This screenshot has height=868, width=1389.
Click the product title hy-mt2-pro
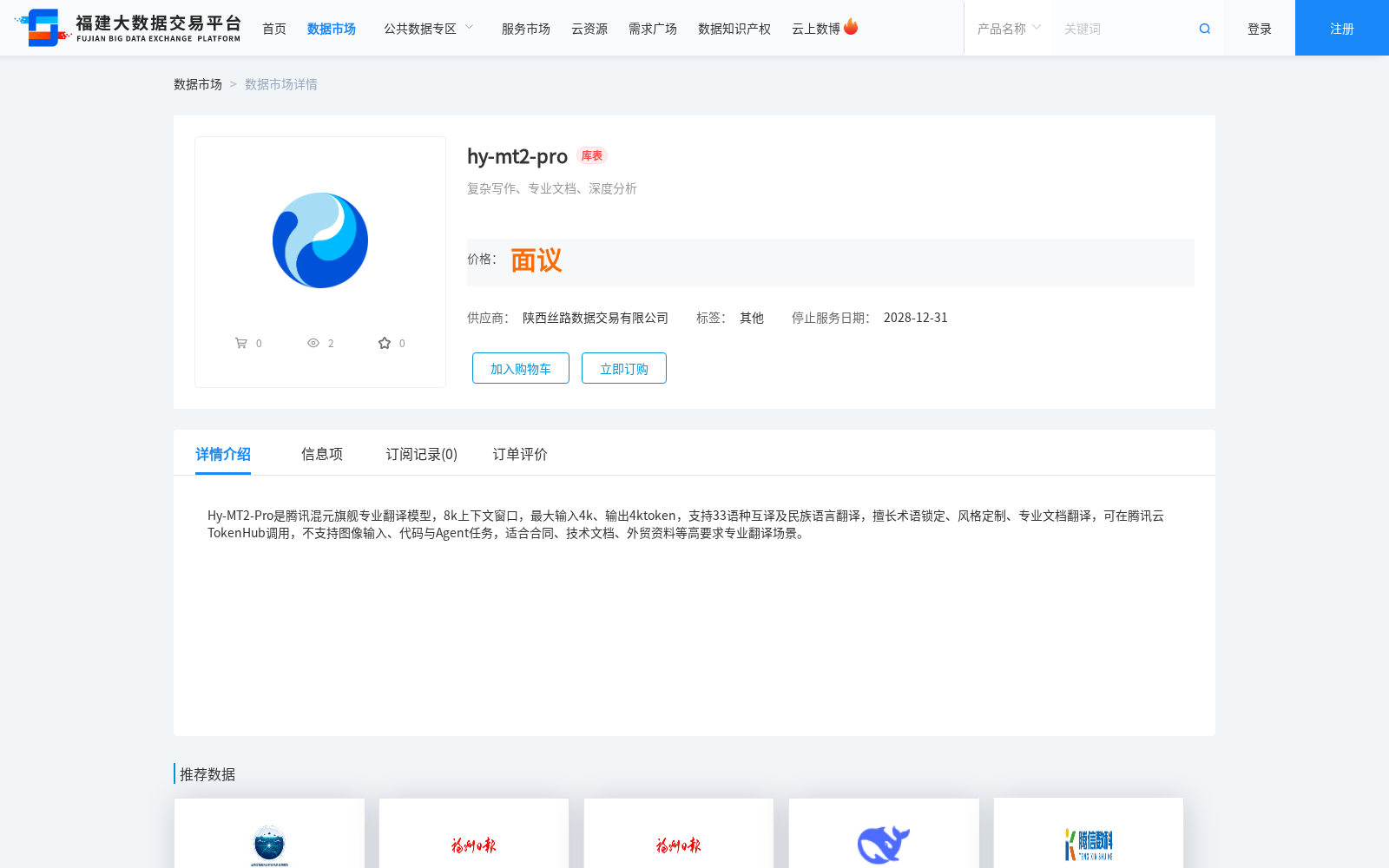point(517,156)
